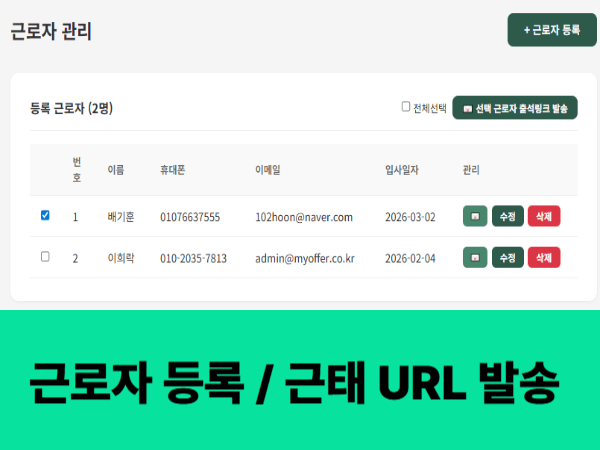600x450 pixels.
Task: Click email admin@myoffer.co.kr
Action: (305, 259)
